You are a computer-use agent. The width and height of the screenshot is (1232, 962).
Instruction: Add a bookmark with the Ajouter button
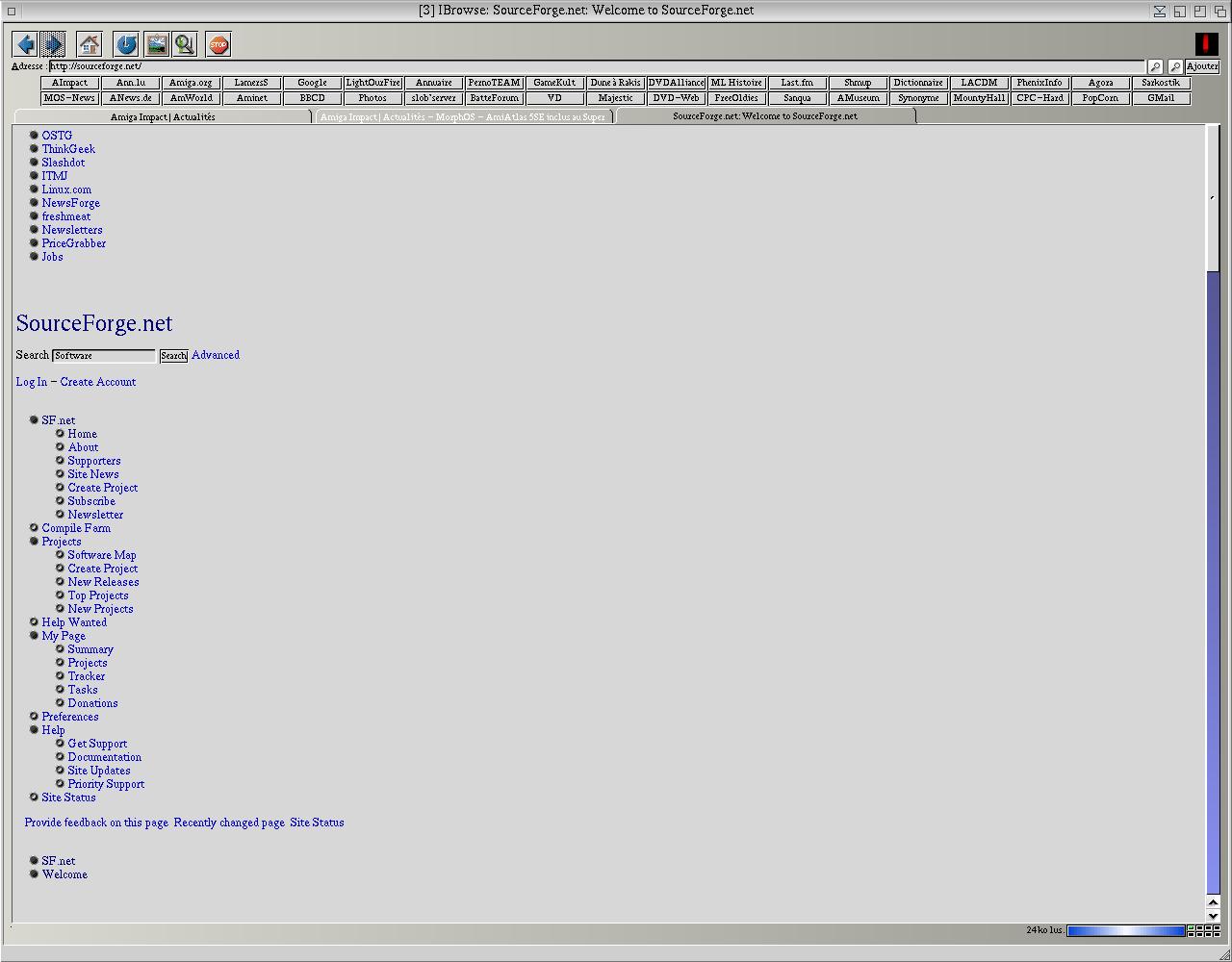1202,66
